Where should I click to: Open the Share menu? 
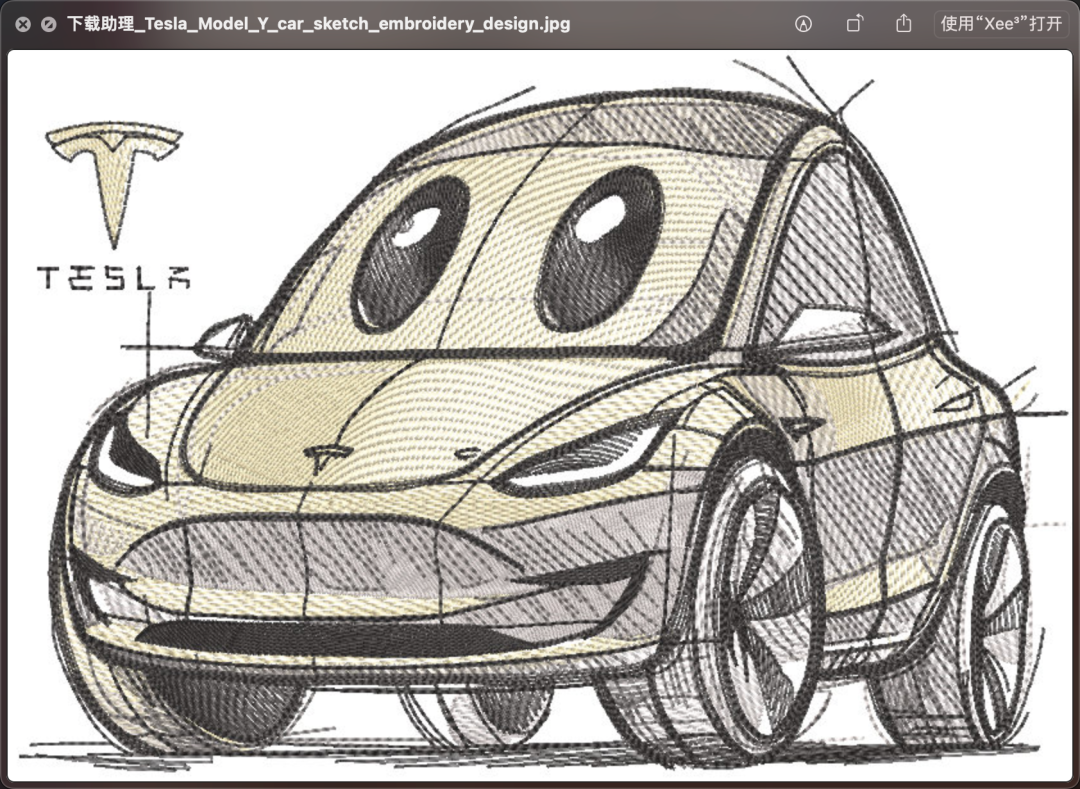coord(904,24)
